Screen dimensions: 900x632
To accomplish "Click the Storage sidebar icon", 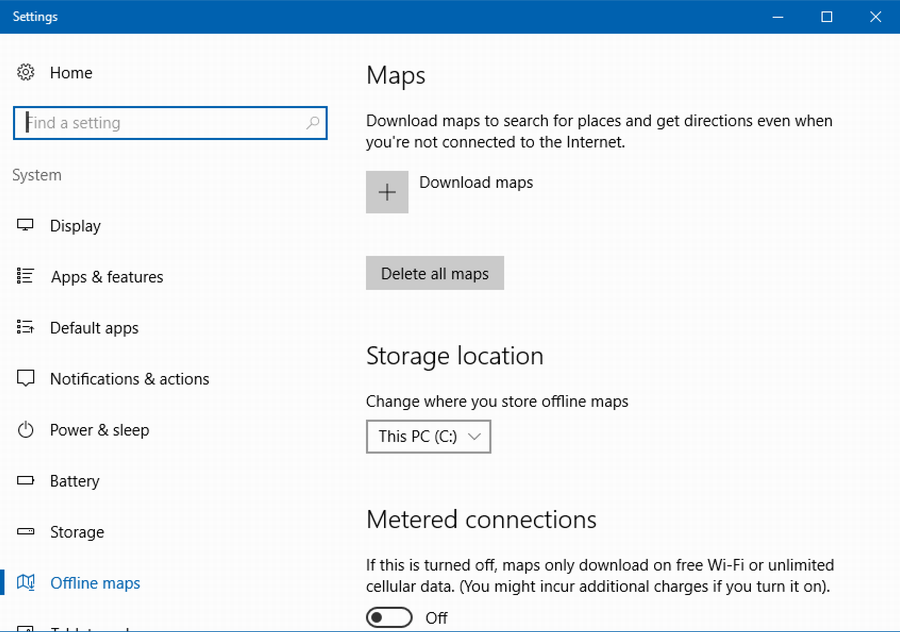I will 26,531.
